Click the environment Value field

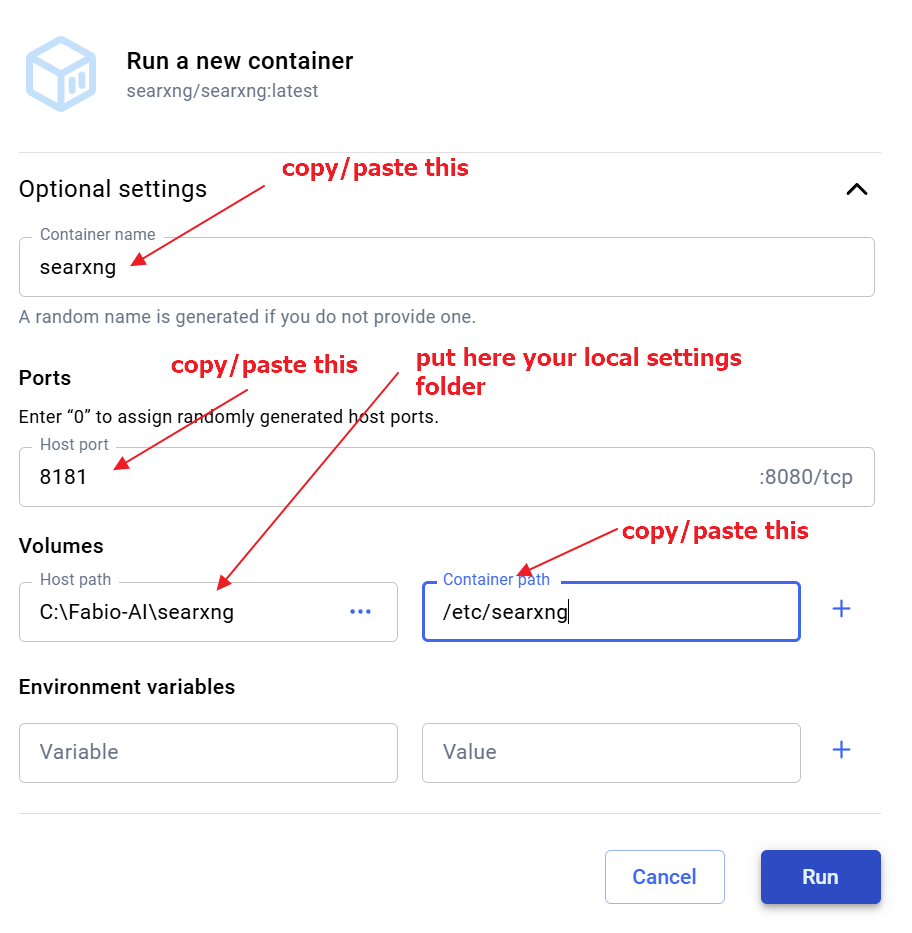[x=611, y=753]
